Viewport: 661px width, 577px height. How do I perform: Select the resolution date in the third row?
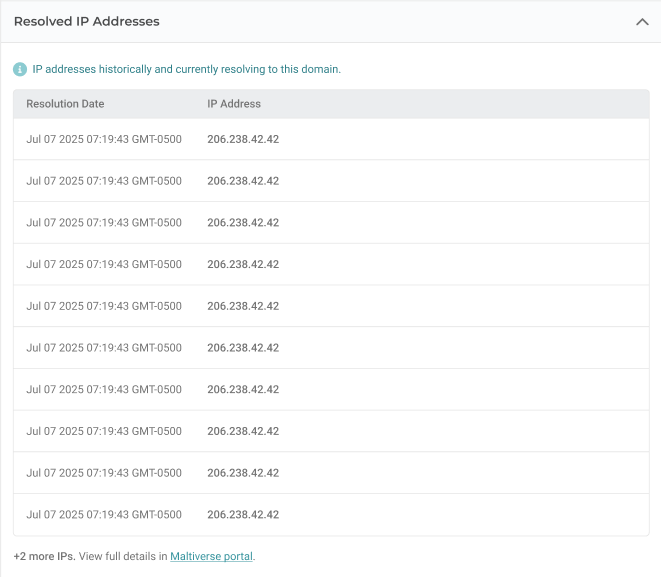[104, 223]
